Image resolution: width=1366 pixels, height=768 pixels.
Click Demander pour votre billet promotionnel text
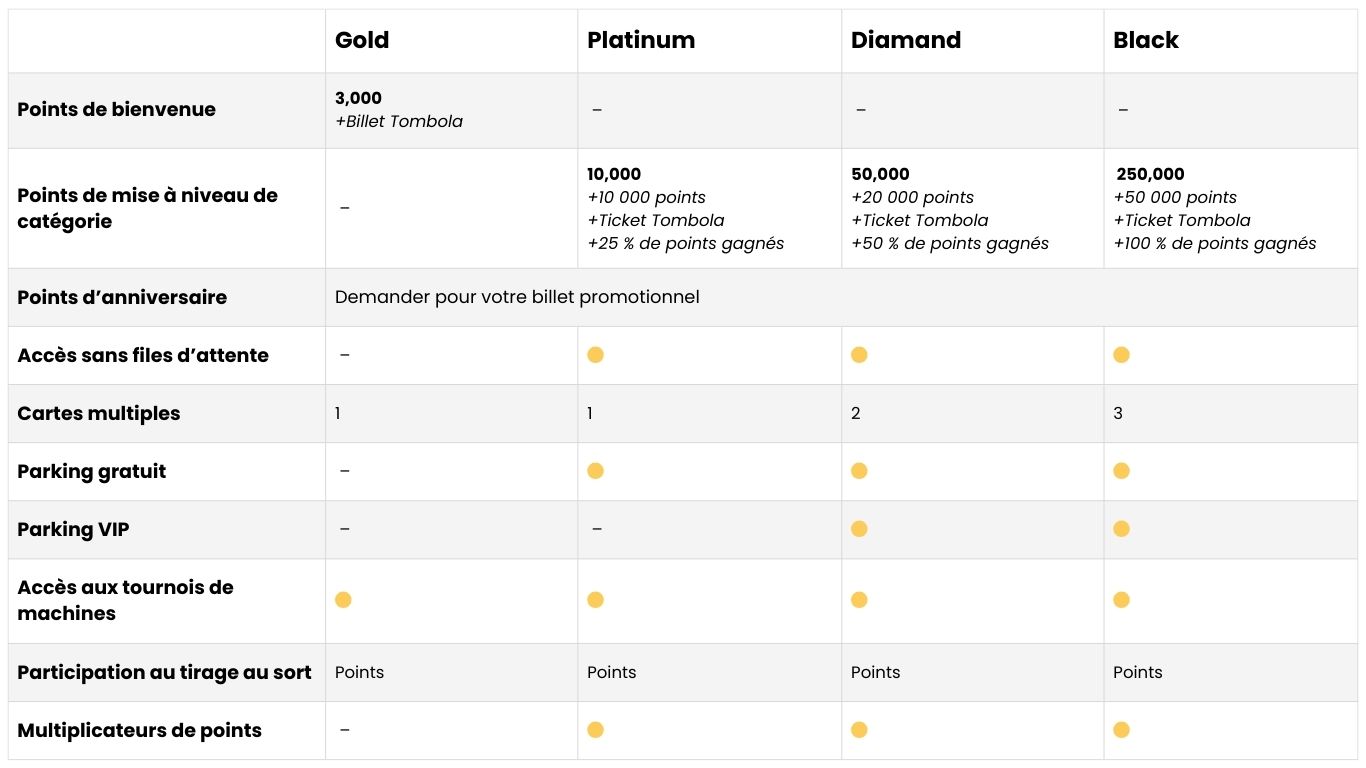click(x=517, y=297)
